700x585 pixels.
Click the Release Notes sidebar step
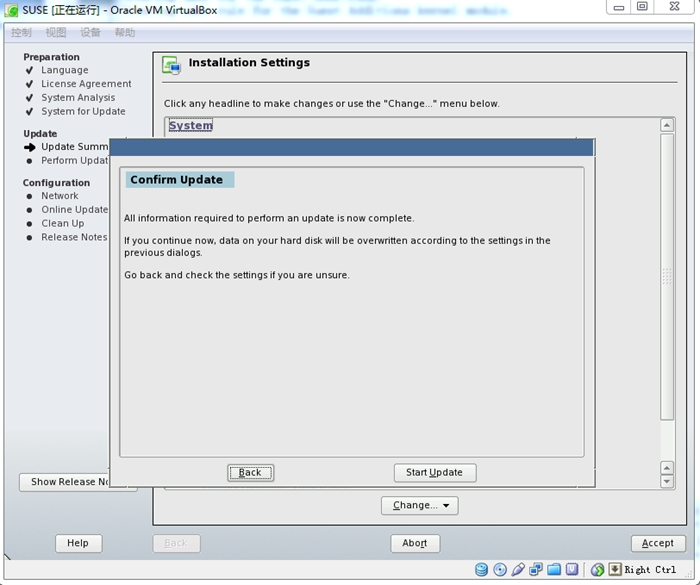74,237
